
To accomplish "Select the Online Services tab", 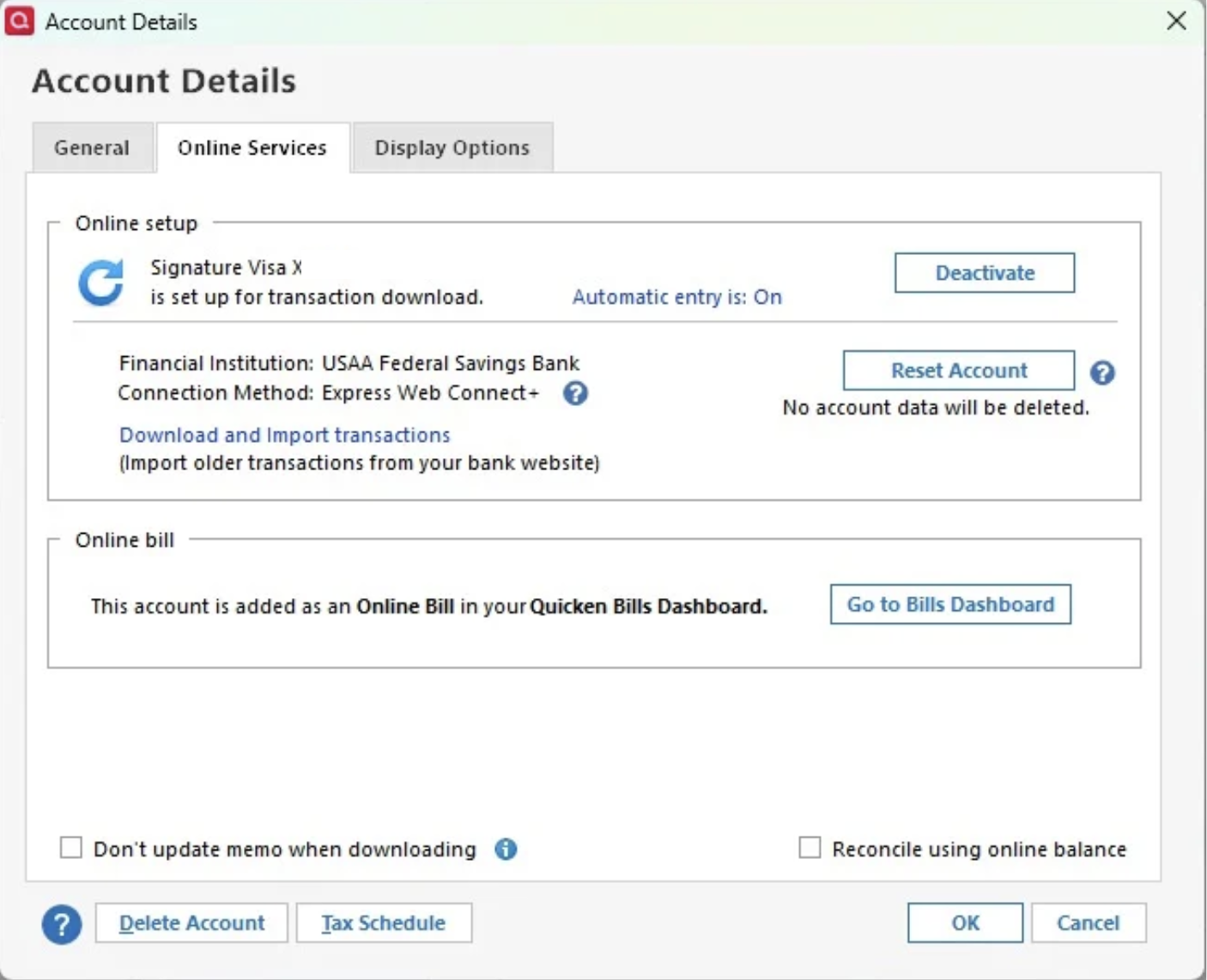I will 252,148.
